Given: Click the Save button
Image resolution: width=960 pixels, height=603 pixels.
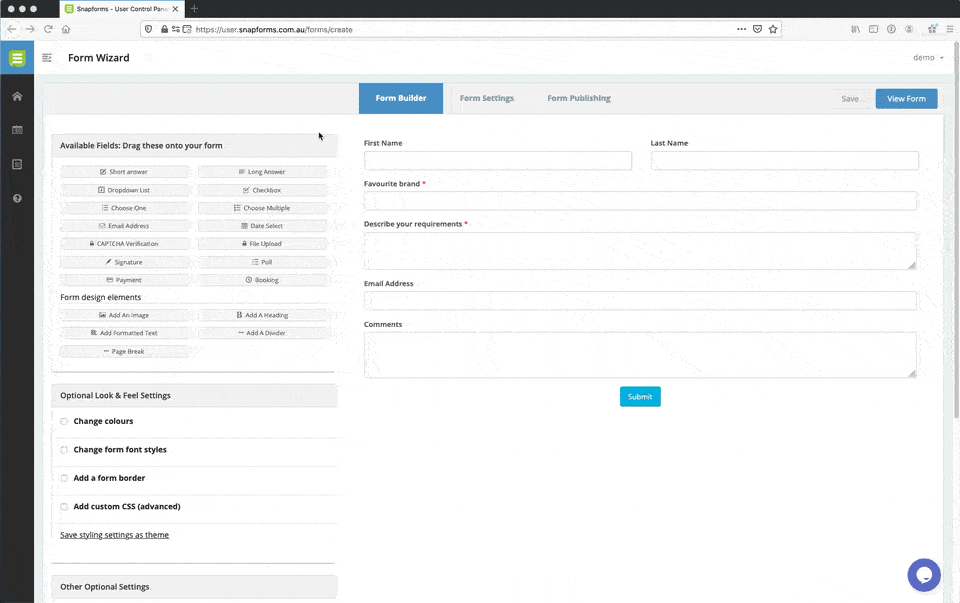Looking at the screenshot, I should click(x=850, y=99).
